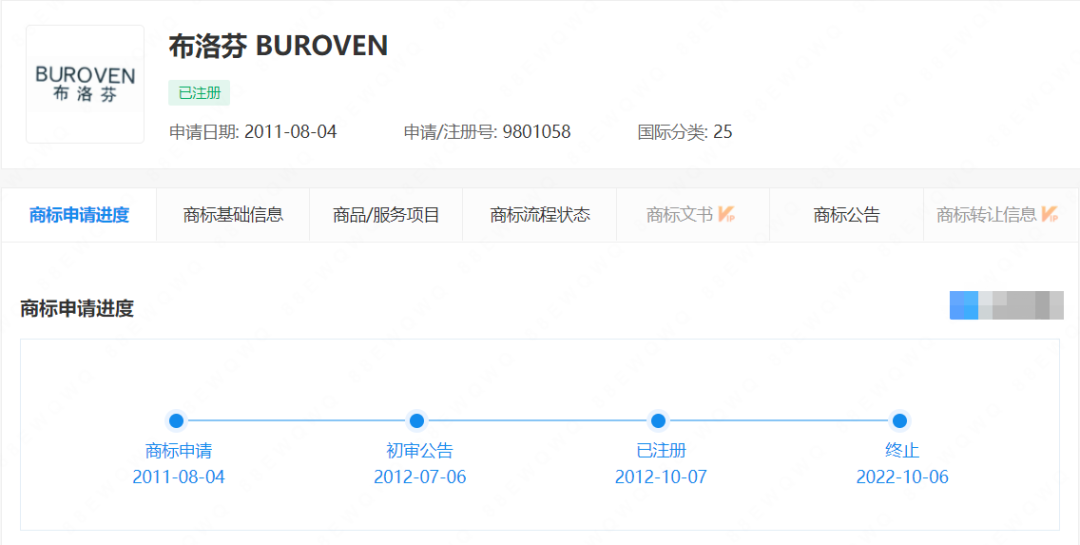1080x545 pixels.
Task: Click the 已注册 timeline label
Action: (x=661, y=451)
